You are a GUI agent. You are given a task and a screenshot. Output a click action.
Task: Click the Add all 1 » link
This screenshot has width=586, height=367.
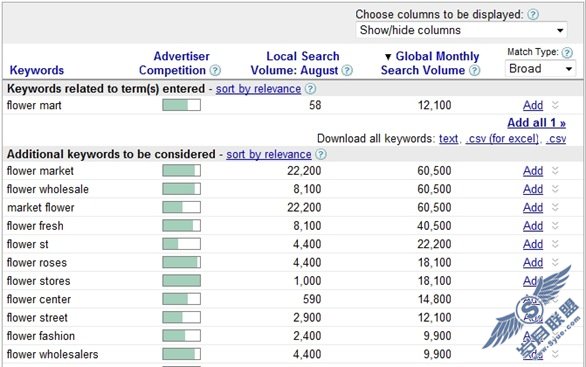coord(537,123)
